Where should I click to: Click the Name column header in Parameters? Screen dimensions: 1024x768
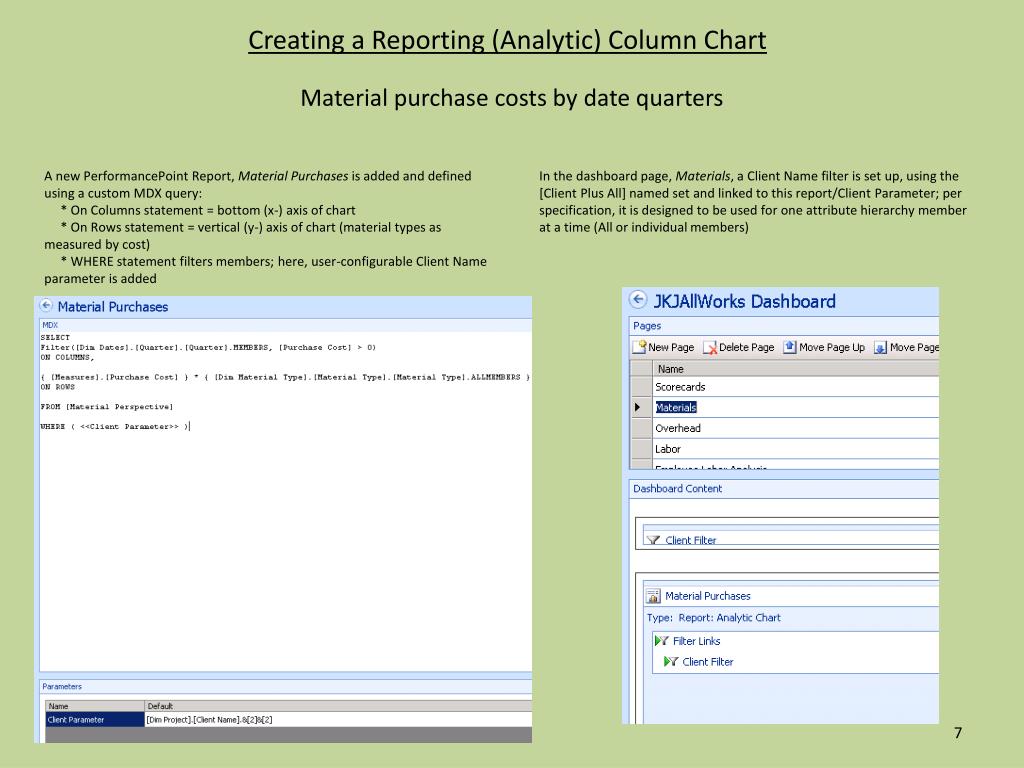(95, 706)
